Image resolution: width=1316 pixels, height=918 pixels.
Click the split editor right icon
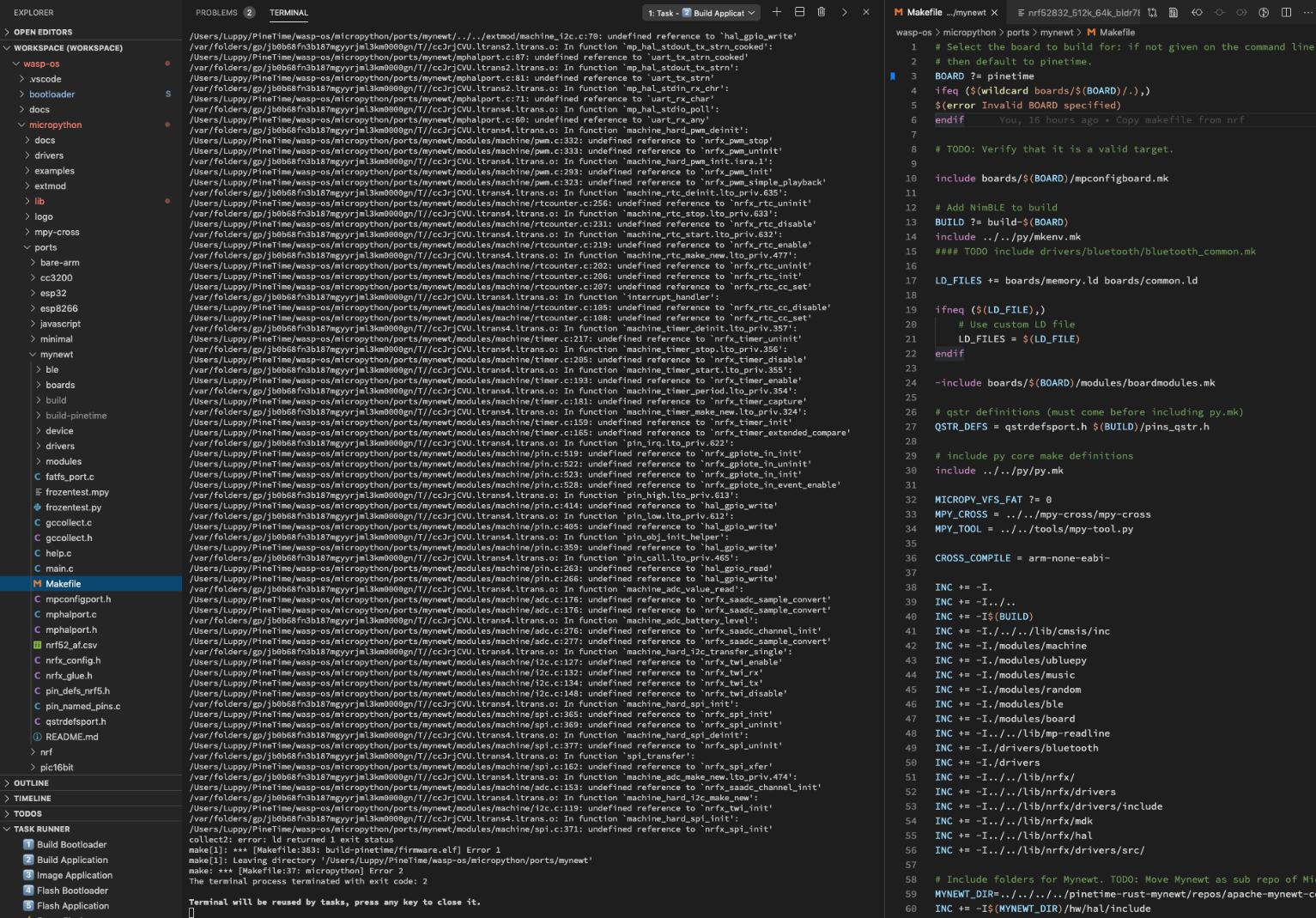(1286, 12)
